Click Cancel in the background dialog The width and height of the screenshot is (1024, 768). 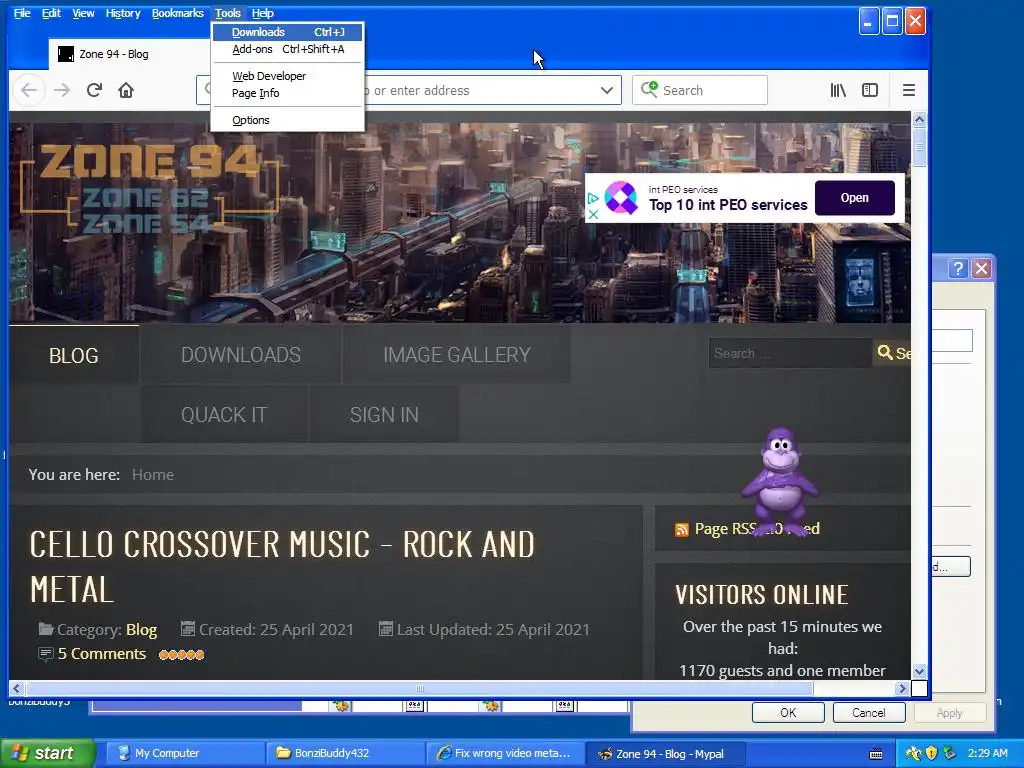[x=869, y=712]
